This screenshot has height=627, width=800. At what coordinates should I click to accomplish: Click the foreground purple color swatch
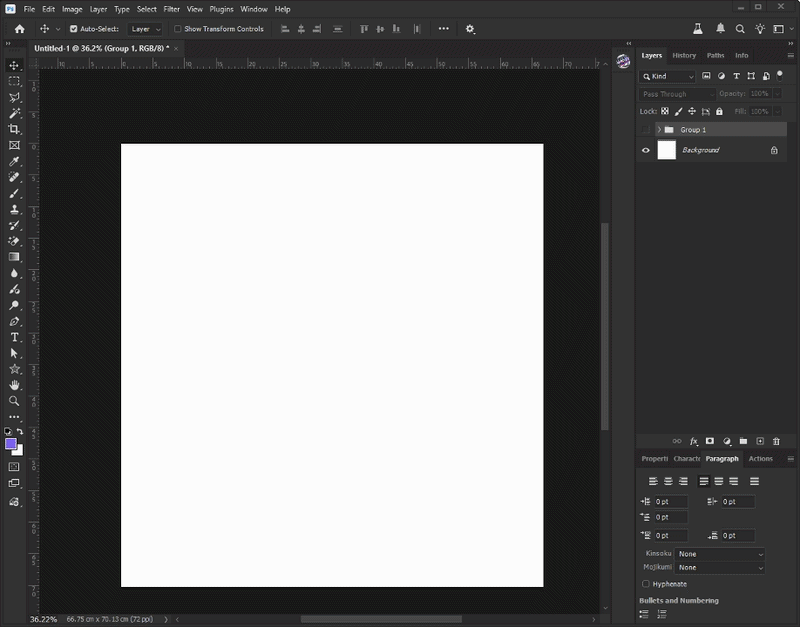pos(11,443)
